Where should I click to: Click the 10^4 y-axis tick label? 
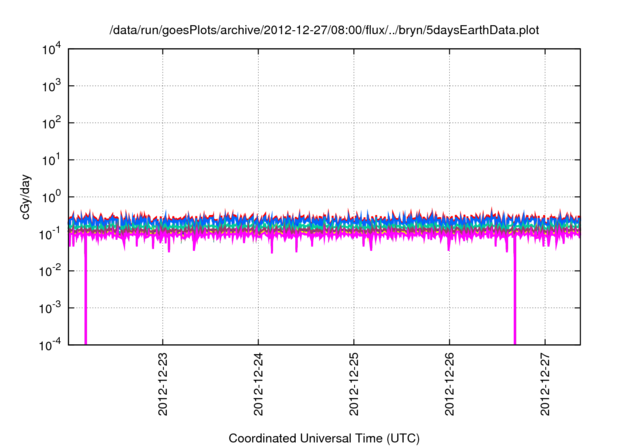coord(51,49)
